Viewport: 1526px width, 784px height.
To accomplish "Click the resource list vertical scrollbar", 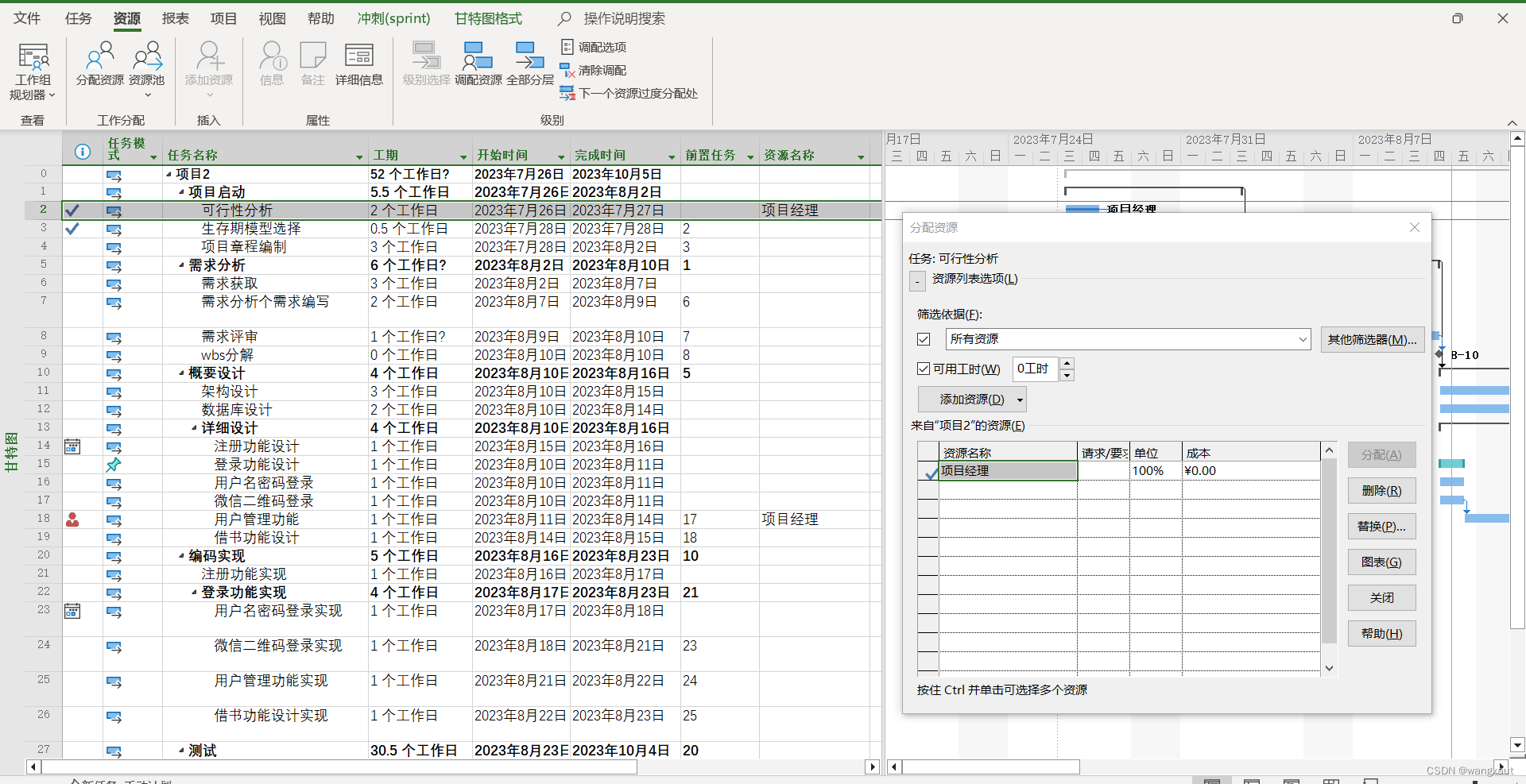I will (1328, 552).
